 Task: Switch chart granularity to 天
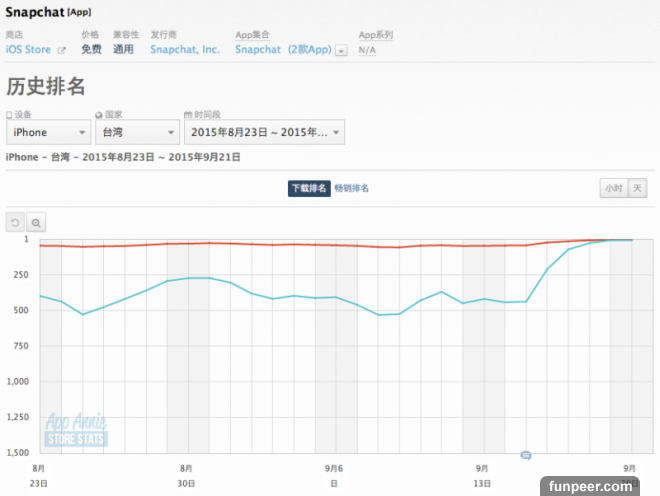637,188
